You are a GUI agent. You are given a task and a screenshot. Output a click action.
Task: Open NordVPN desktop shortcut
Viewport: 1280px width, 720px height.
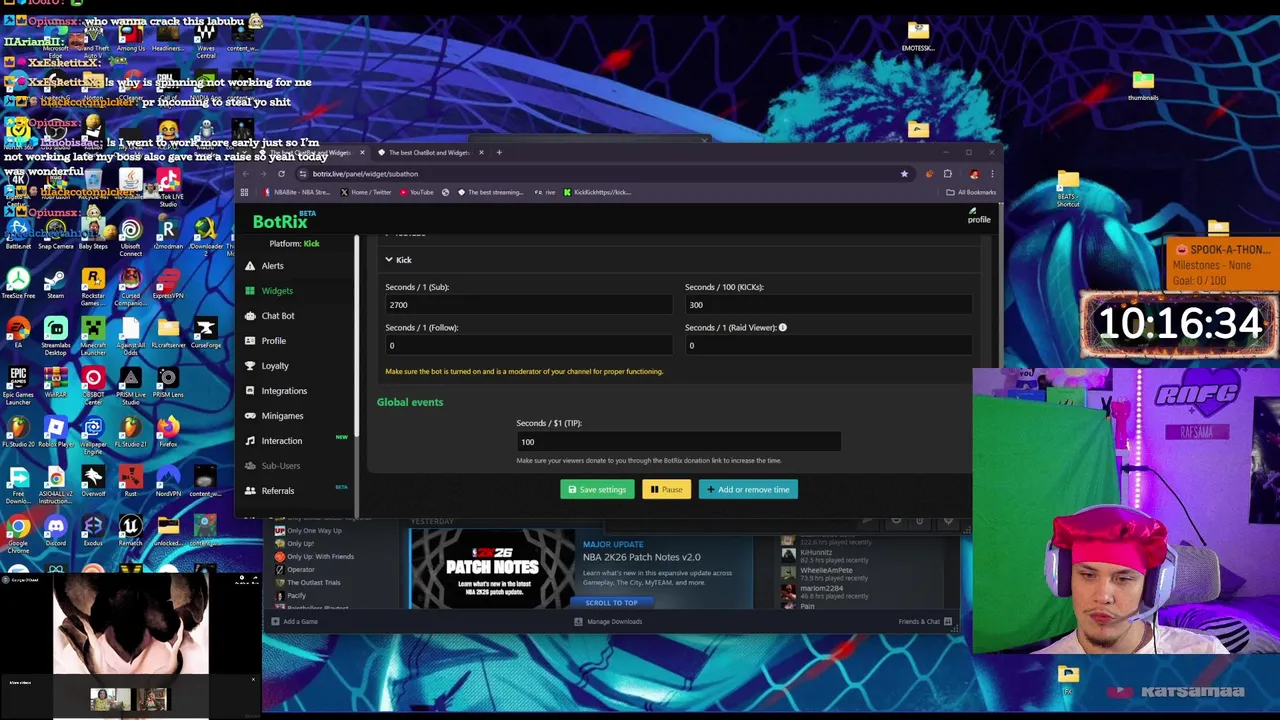168,481
